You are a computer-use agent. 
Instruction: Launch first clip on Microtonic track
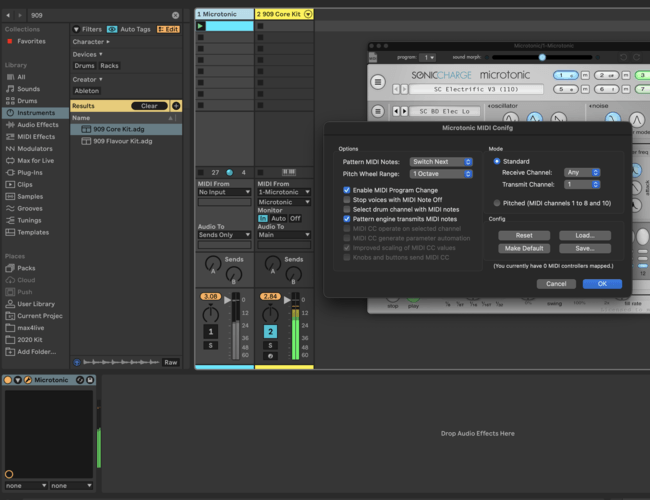pos(200,26)
